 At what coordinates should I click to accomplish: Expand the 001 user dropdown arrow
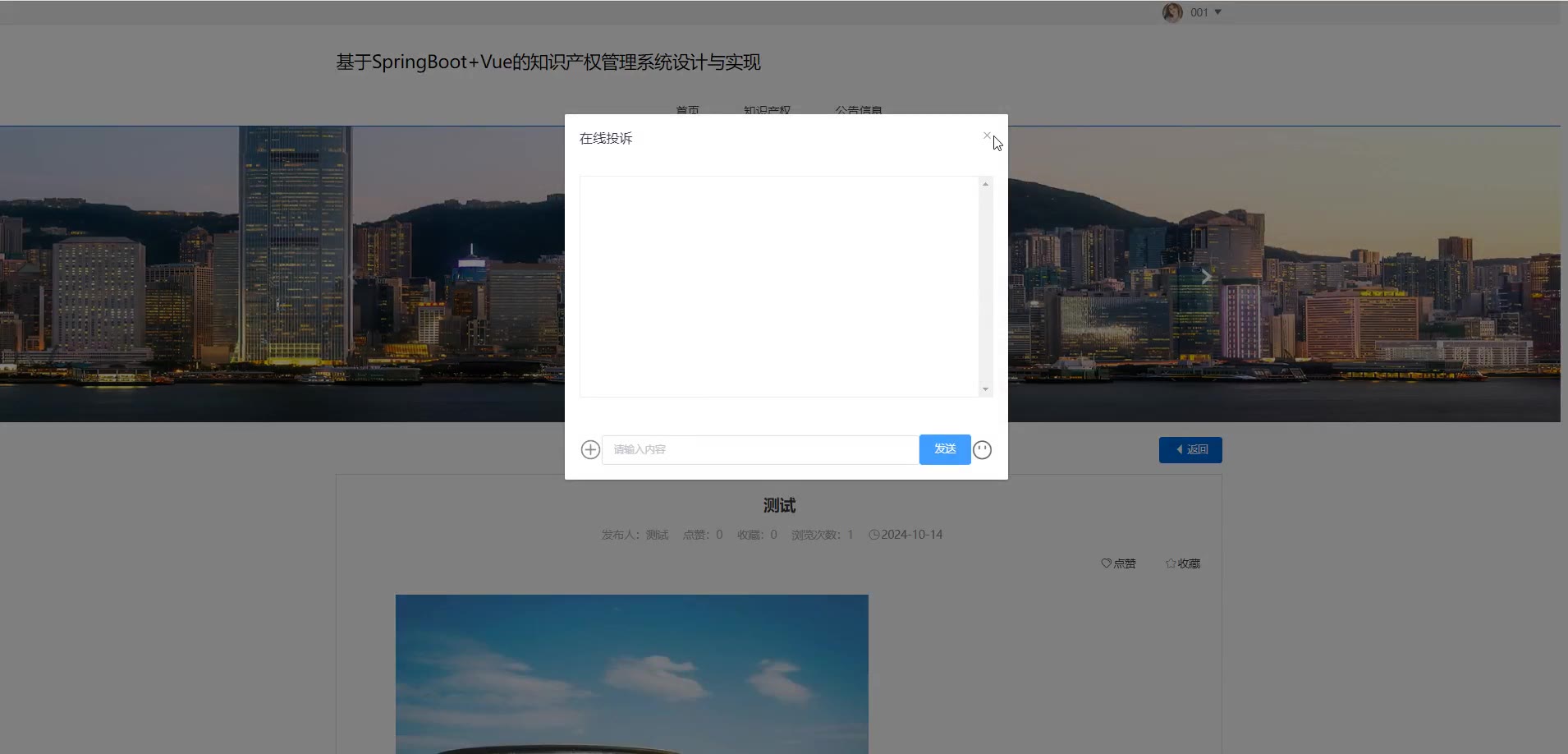click(1217, 12)
